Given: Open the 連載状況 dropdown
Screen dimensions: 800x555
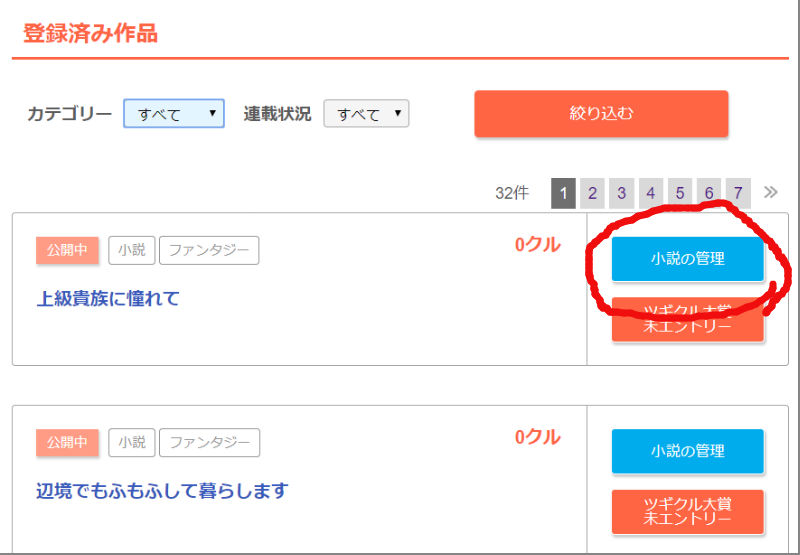Looking at the screenshot, I should pos(366,113).
